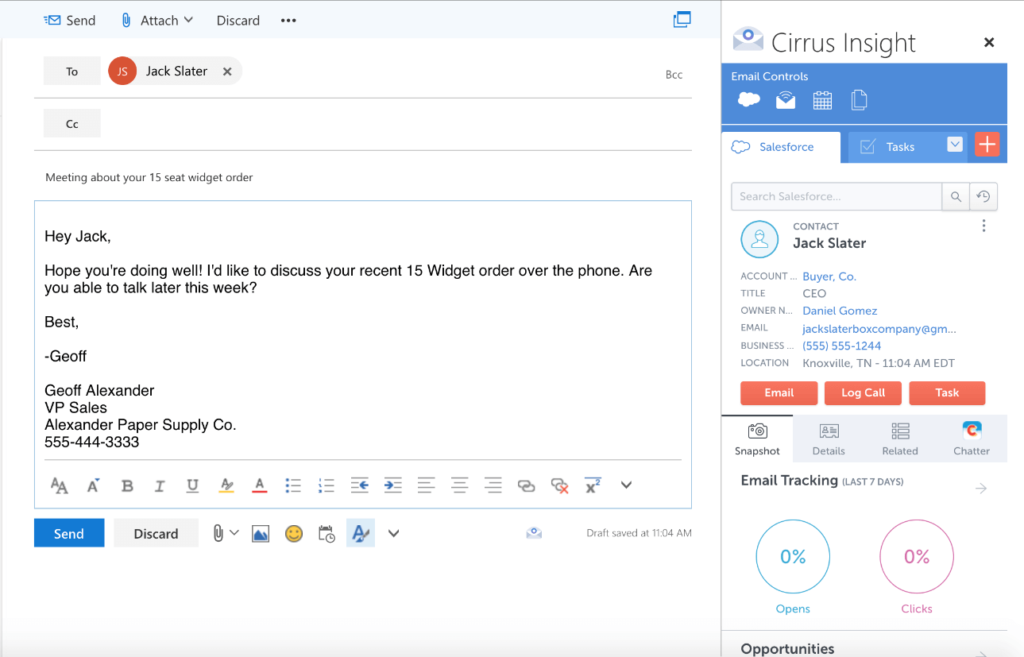1024x657 pixels.
Task: Change the font size icon
Action: click(59, 485)
